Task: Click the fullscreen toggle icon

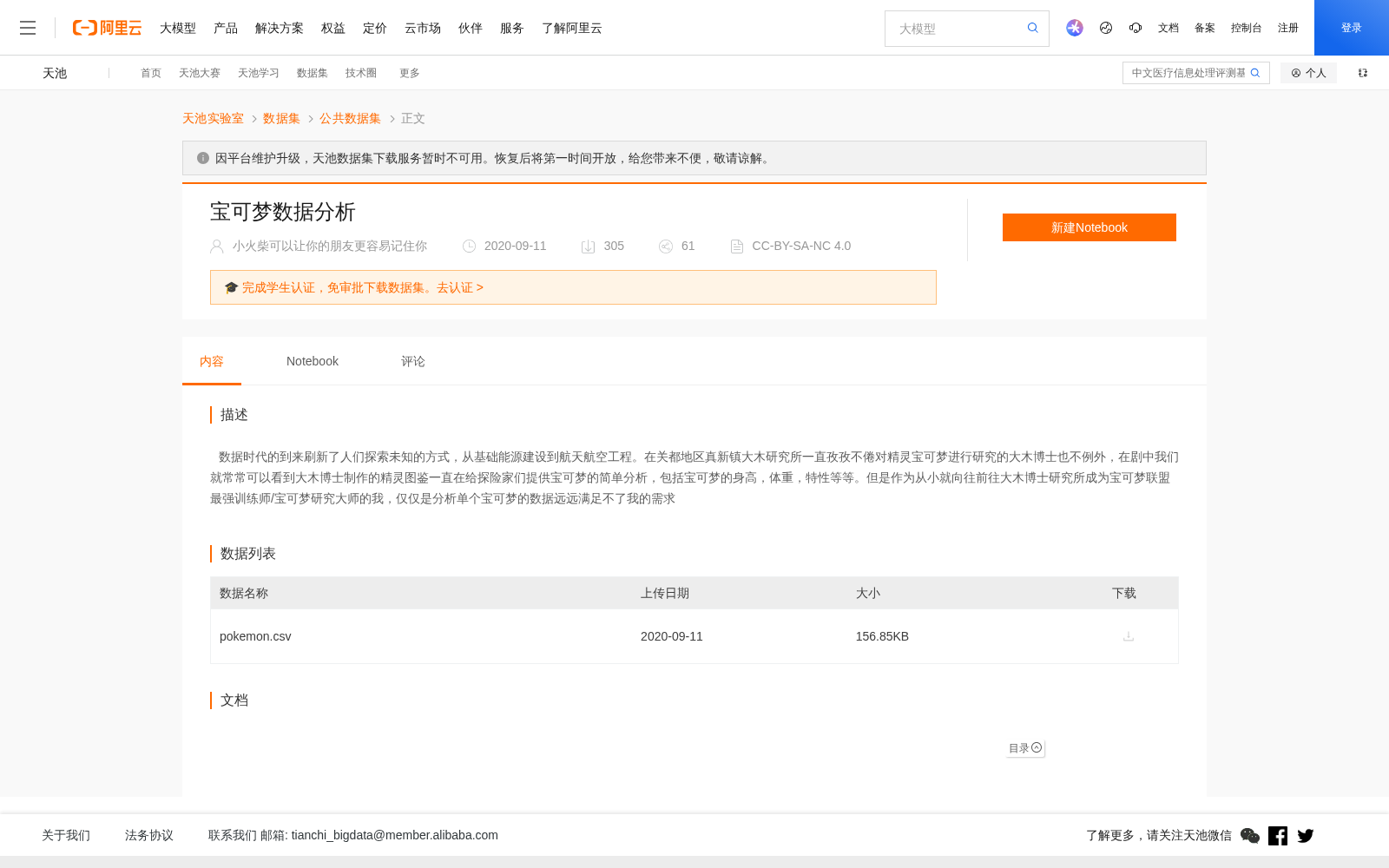Action: 1363,73
